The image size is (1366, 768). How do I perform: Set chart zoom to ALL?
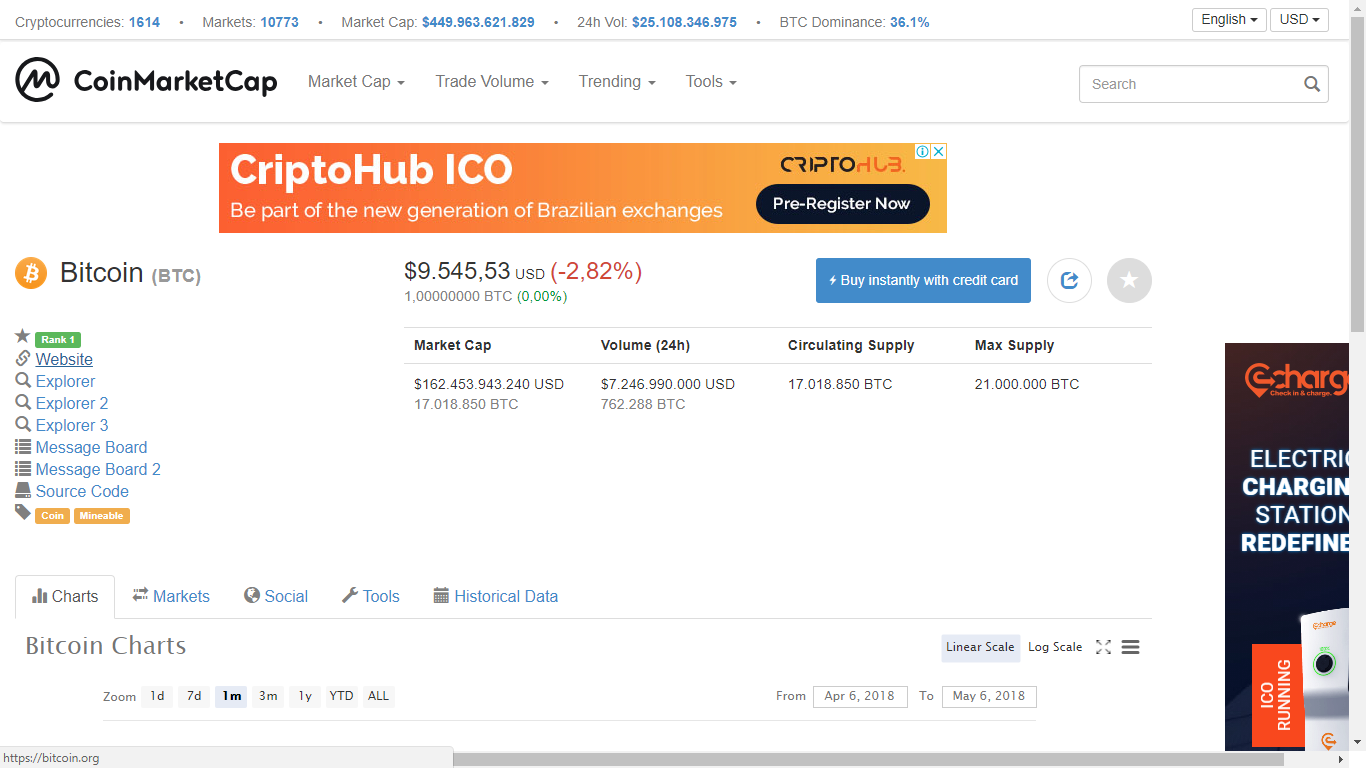[378, 696]
